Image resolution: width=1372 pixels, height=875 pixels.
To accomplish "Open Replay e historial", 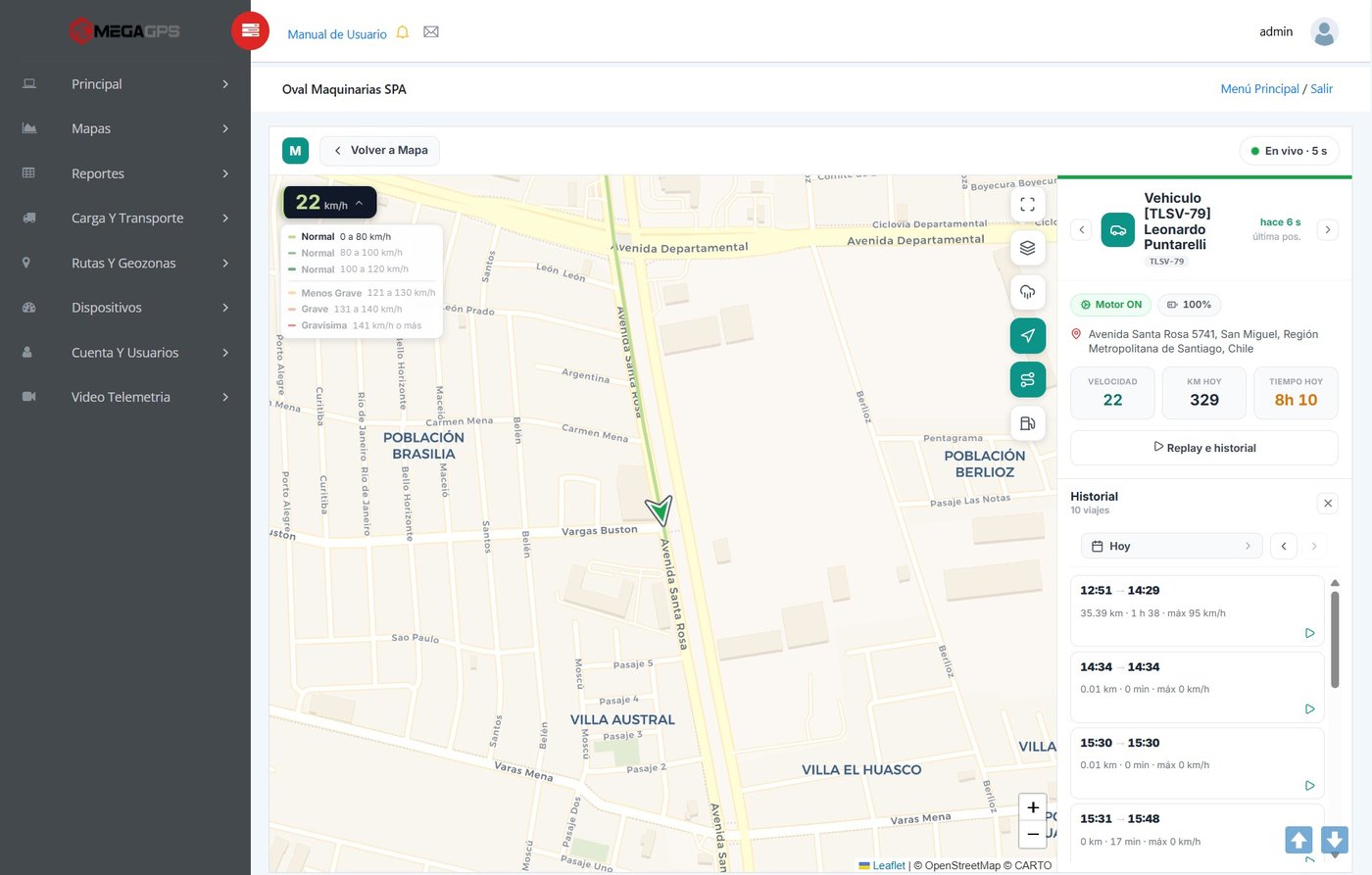I will click(x=1203, y=448).
